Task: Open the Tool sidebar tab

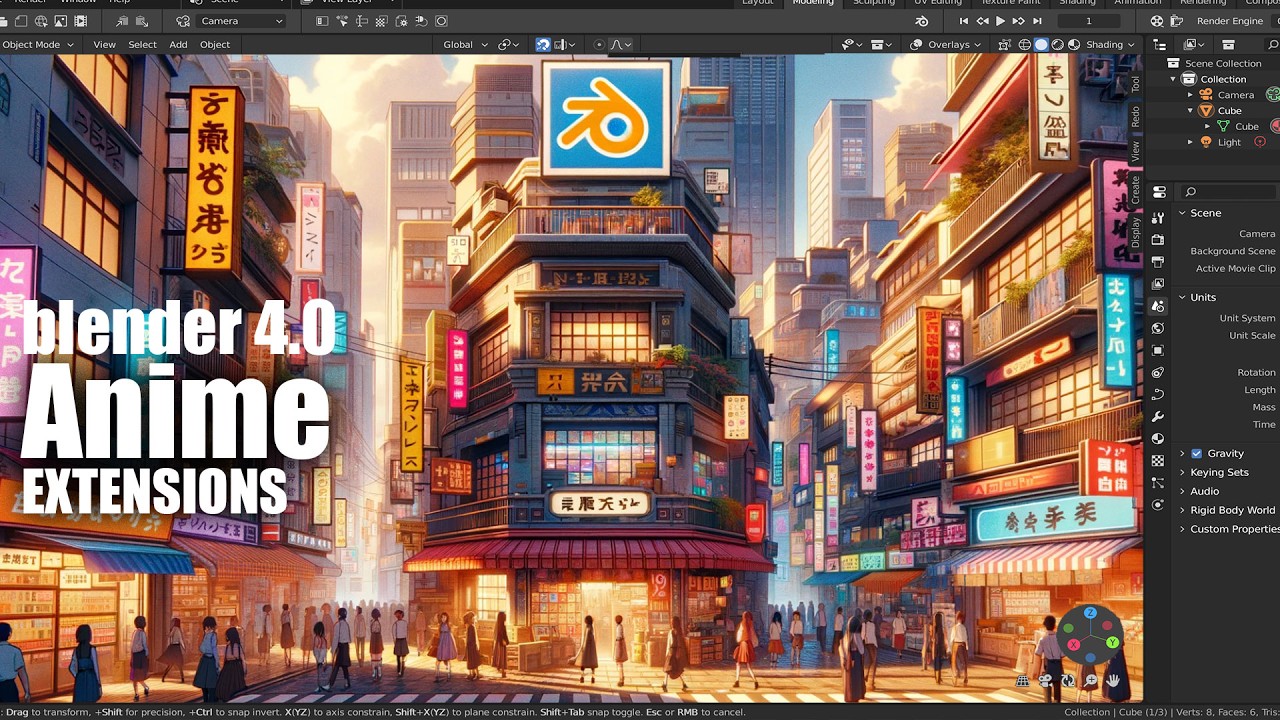Action: (1135, 83)
